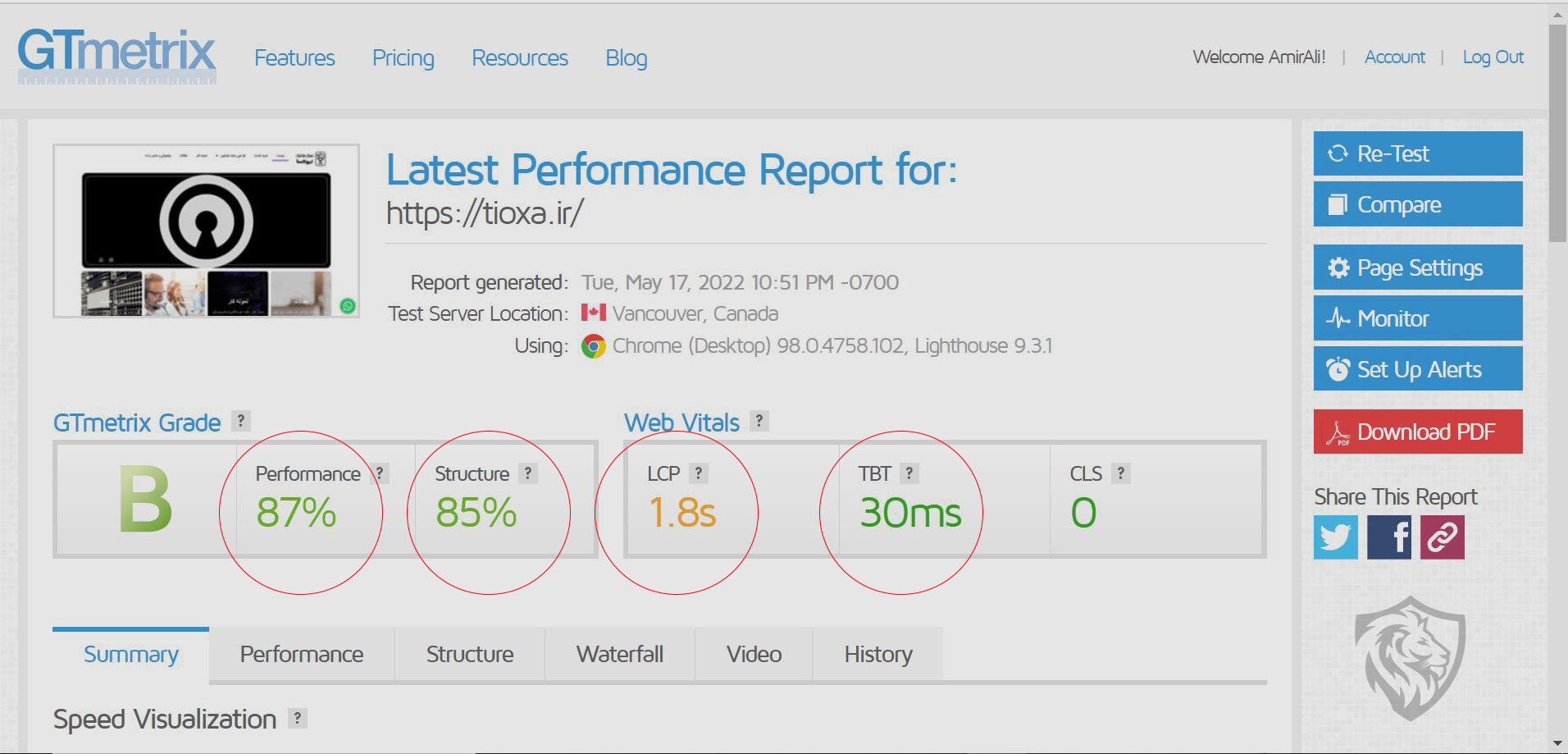Click the Monitor button
This screenshot has height=754, width=1568.
[x=1418, y=318]
